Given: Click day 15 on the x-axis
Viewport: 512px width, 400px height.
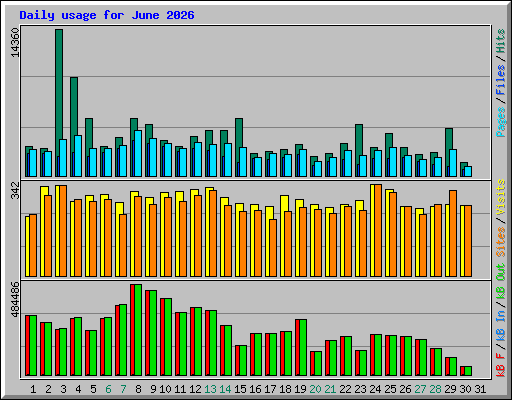Looking at the screenshot, I should click(240, 389).
